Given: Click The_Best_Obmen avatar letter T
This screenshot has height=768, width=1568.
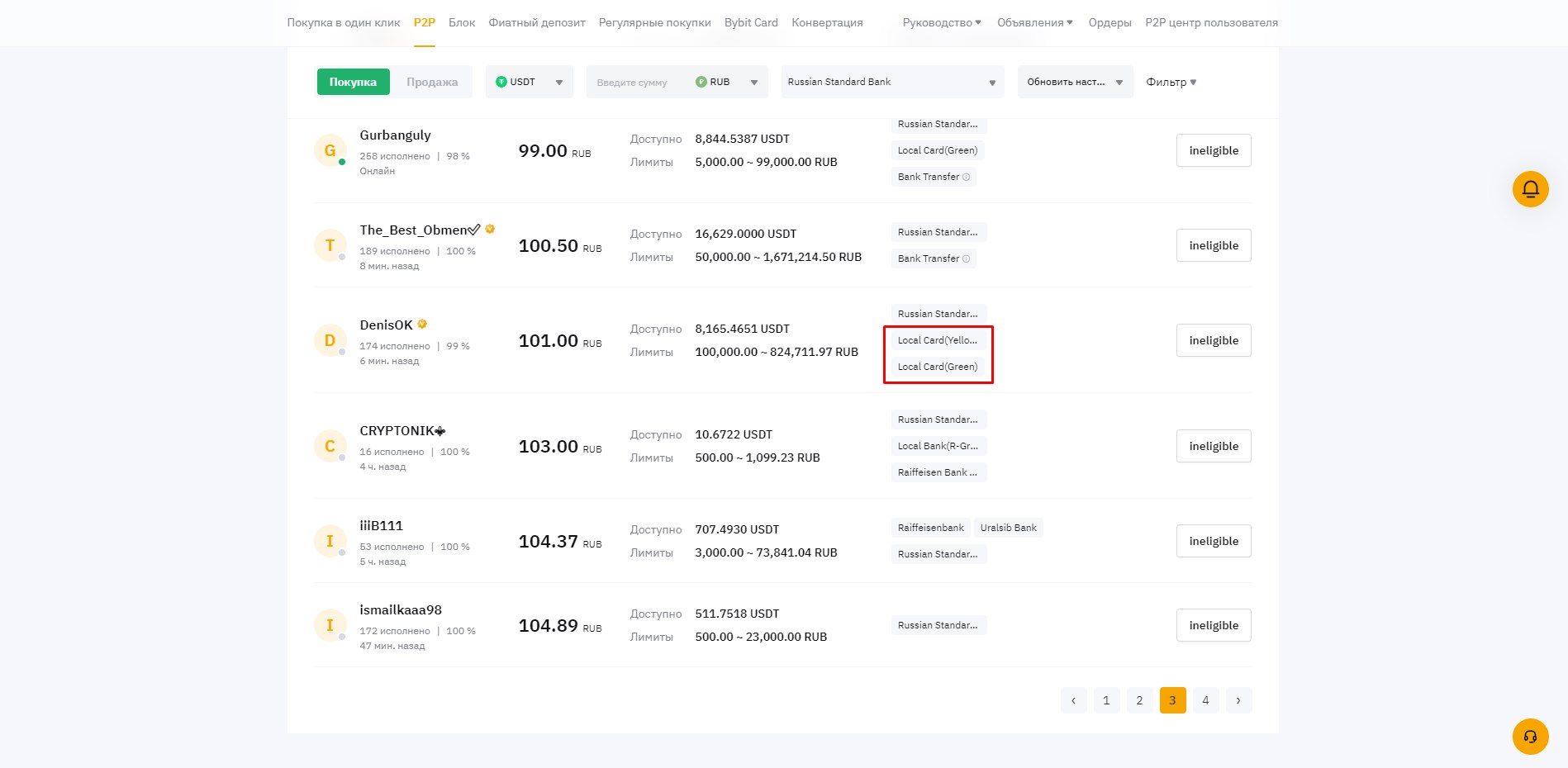Looking at the screenshot, I should coord(330,245).
